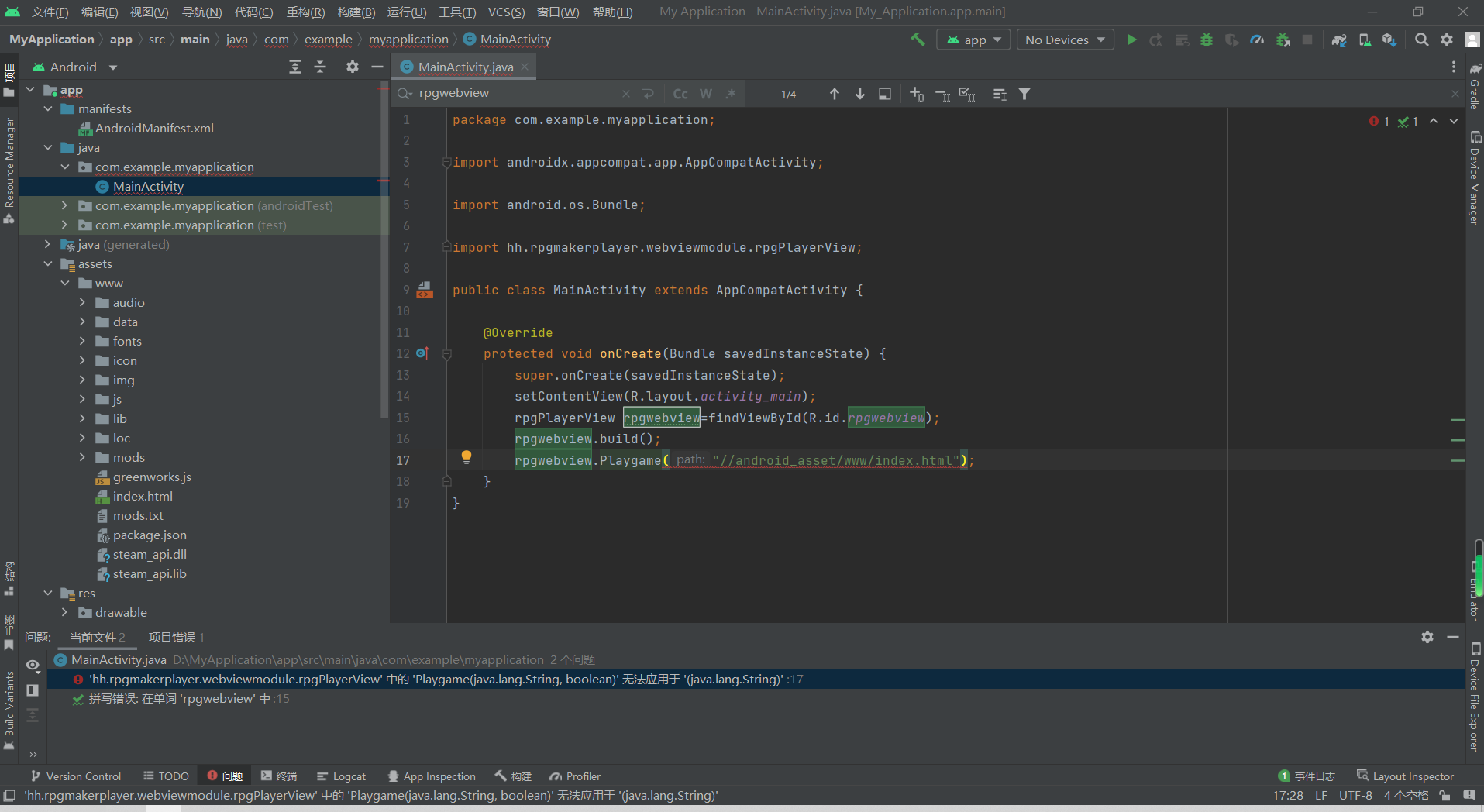
Task: Open the VCS menu
Action: tap(505, 12)
